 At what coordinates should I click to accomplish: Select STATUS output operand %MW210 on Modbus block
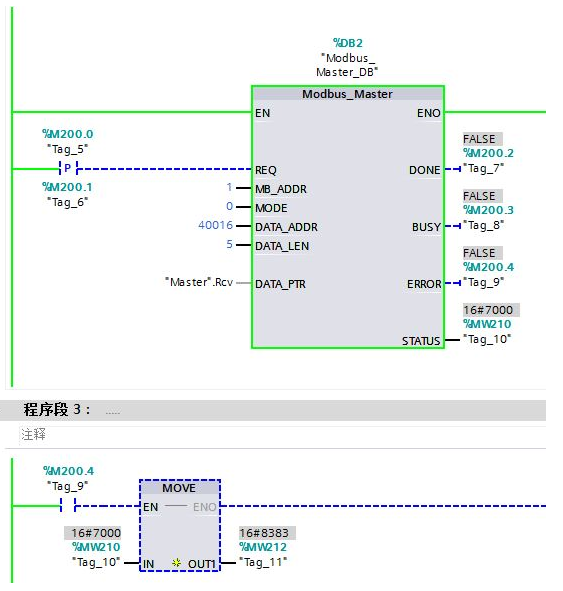[487, 324]
